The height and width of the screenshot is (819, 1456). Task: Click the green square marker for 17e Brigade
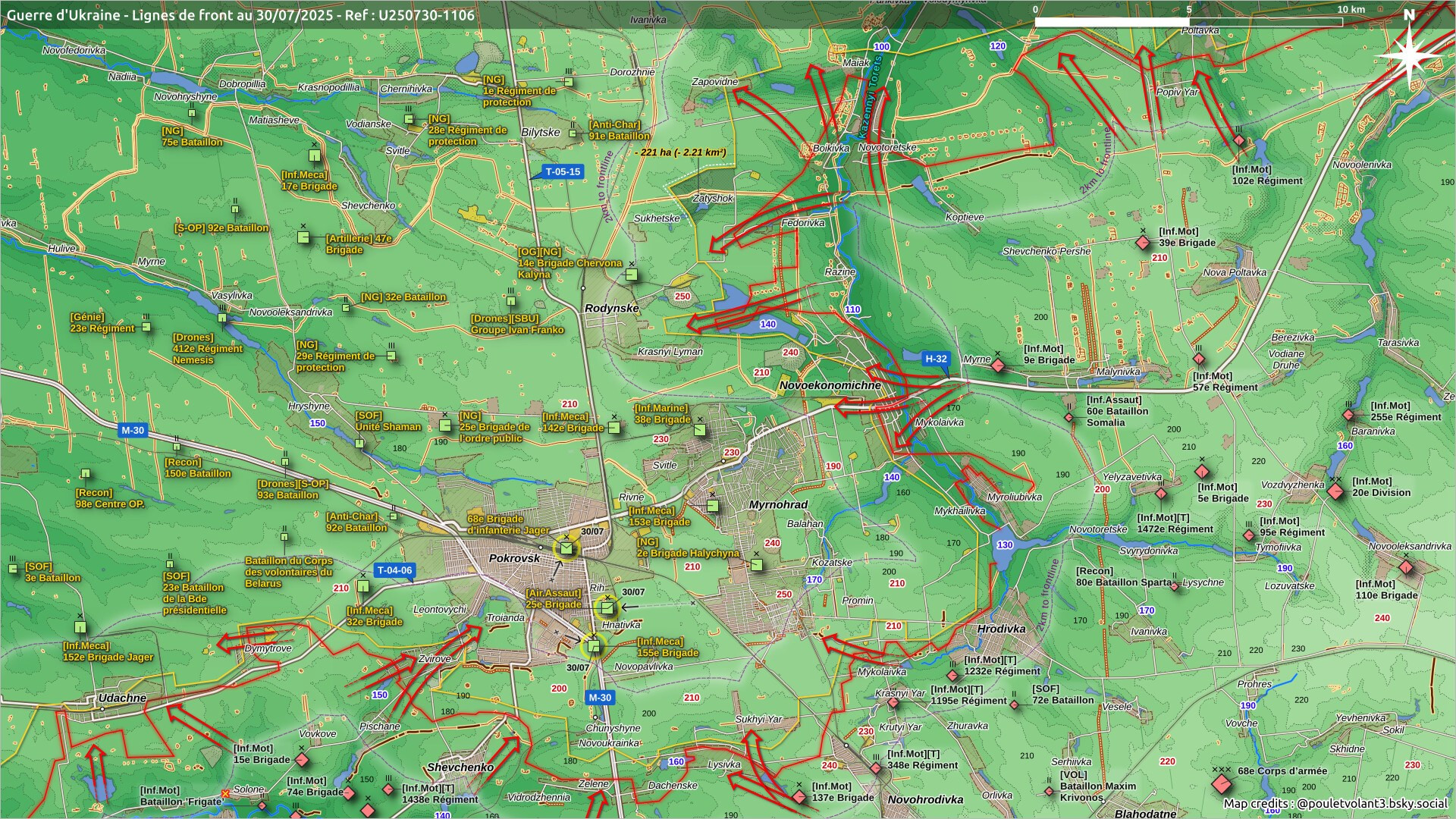click(x=315, y=155)
